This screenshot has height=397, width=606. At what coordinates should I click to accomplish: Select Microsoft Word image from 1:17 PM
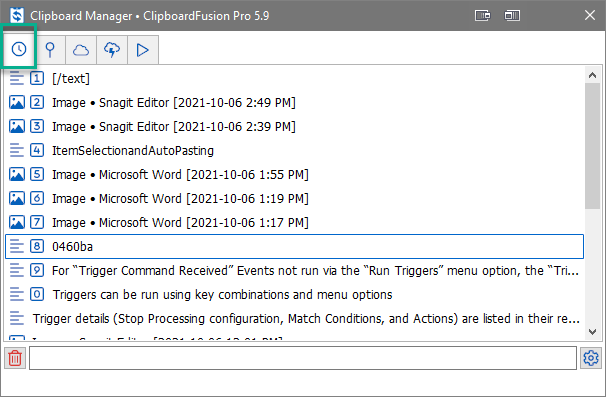click(294, 222)
